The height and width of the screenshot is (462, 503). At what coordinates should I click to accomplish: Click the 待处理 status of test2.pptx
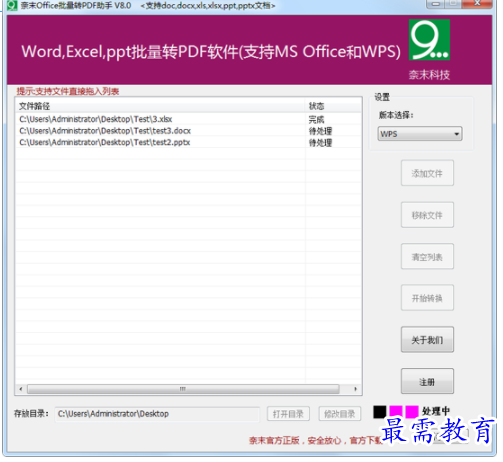(x=320, y=143)
